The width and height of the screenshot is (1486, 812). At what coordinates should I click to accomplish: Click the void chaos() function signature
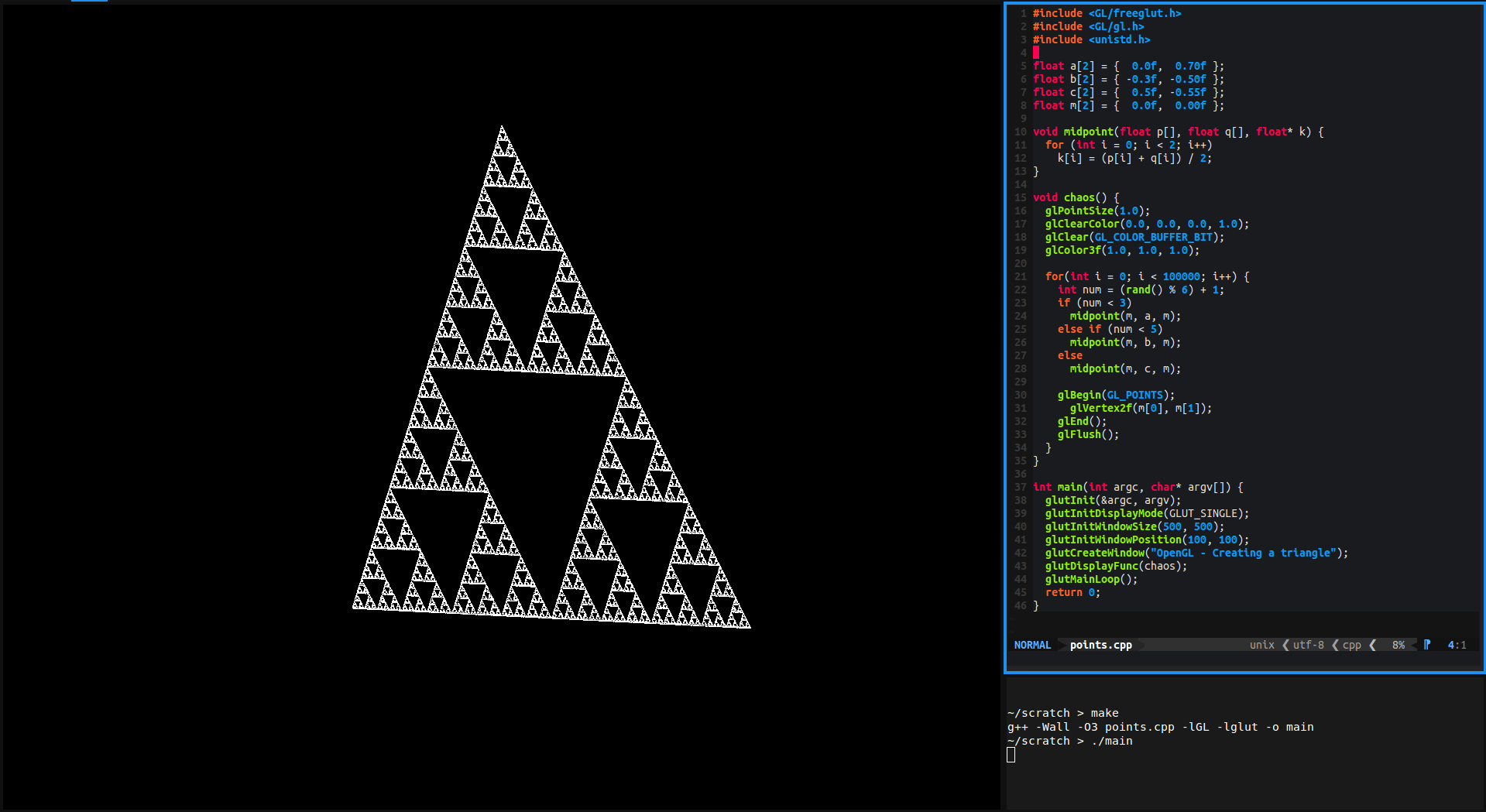click(1076, 197)
